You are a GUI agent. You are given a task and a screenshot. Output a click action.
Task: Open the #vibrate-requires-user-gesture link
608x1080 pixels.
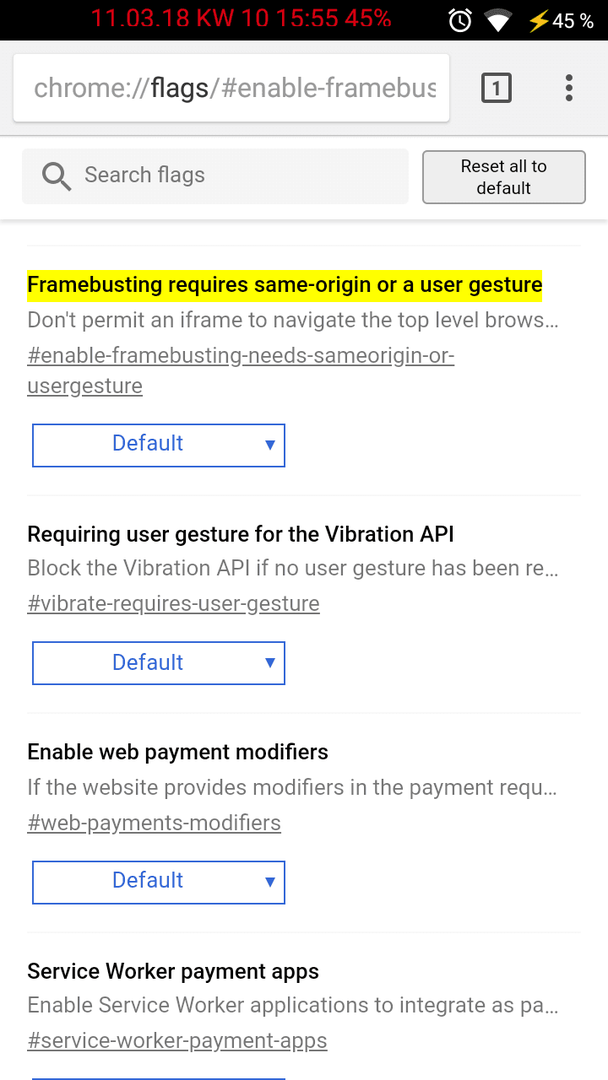[x=174, y=604]
